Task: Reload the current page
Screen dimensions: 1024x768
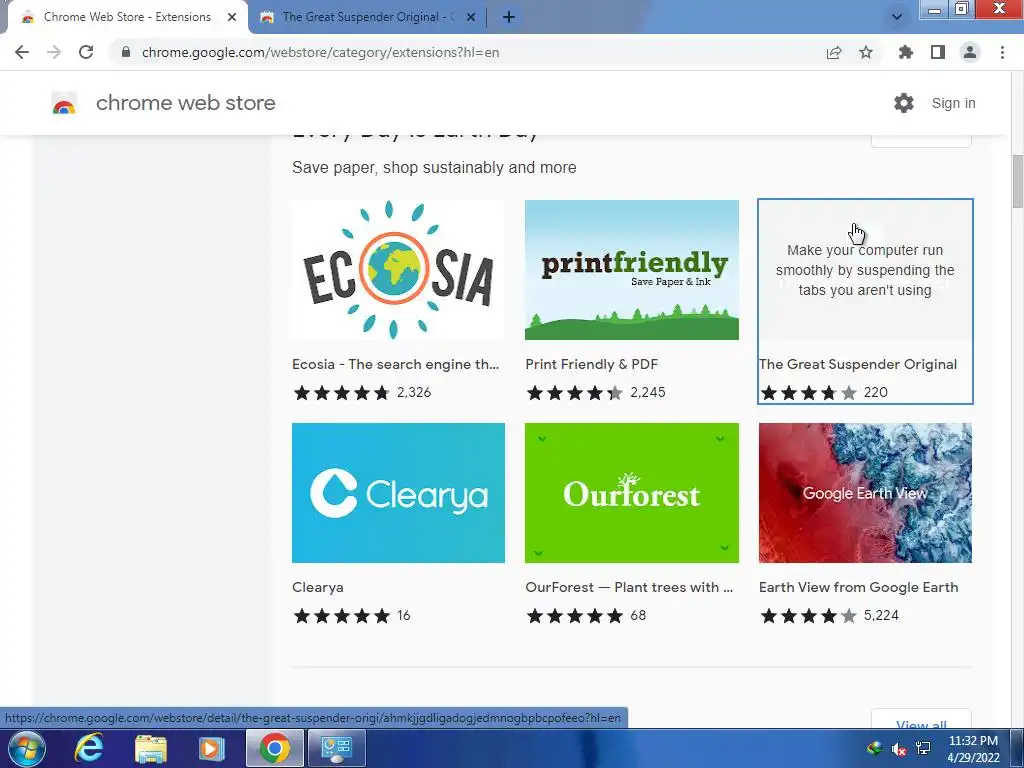Action: (x=86, y=52)
